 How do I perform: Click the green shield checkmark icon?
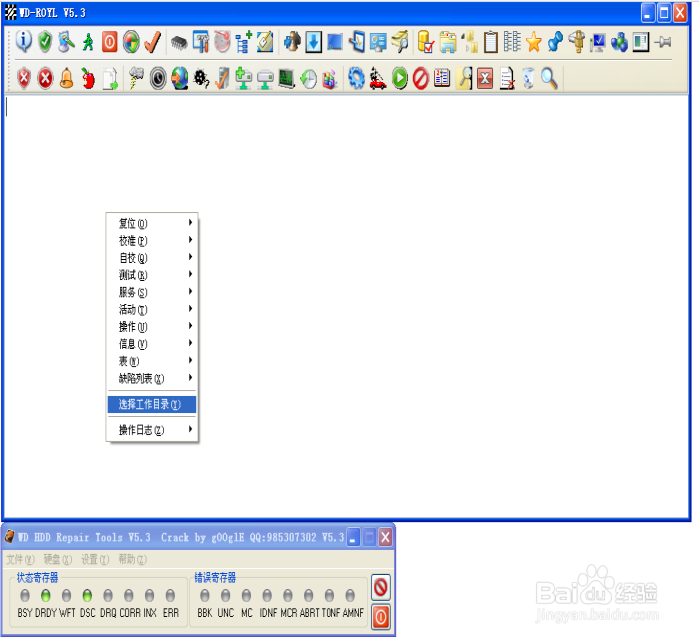click(45, 41)
